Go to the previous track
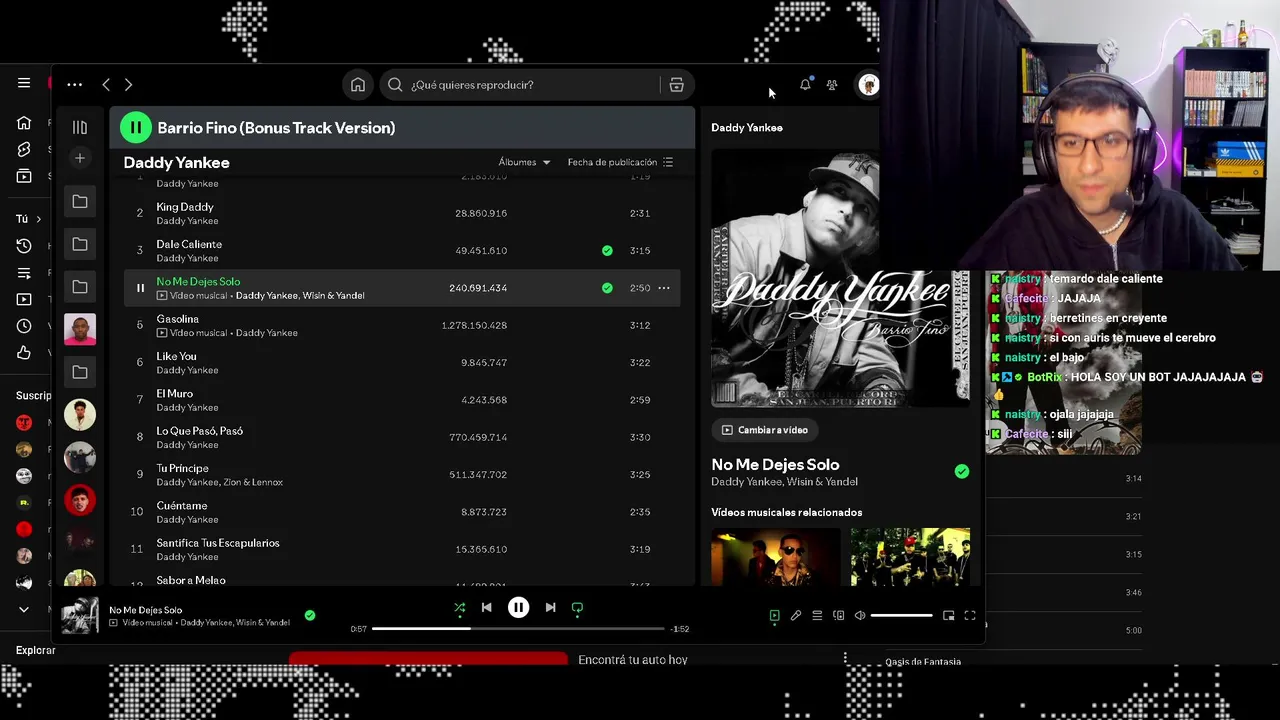Image resolution: width=1280 pixels, height=720 pixels. [487, 608]
